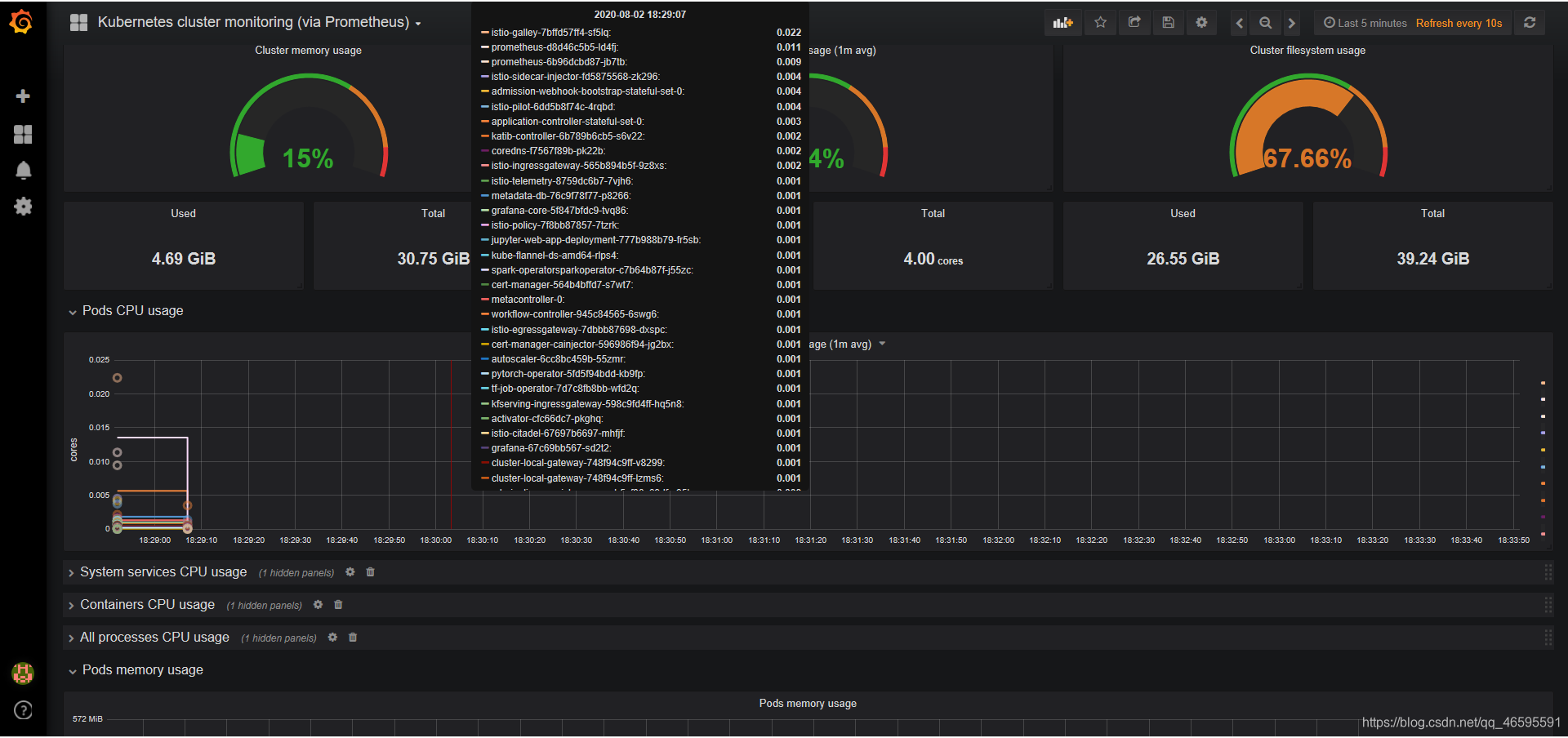This screenshot has height=738, width=1568.
Task: Click the 4.69 GiB used memory value
Action: [x=184, y=259]
